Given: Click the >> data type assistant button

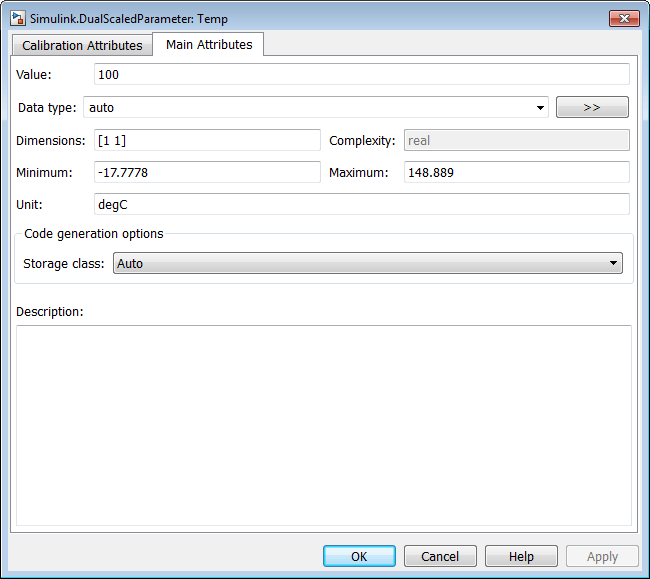Looking at the screenshot, I should pos(592,107).
